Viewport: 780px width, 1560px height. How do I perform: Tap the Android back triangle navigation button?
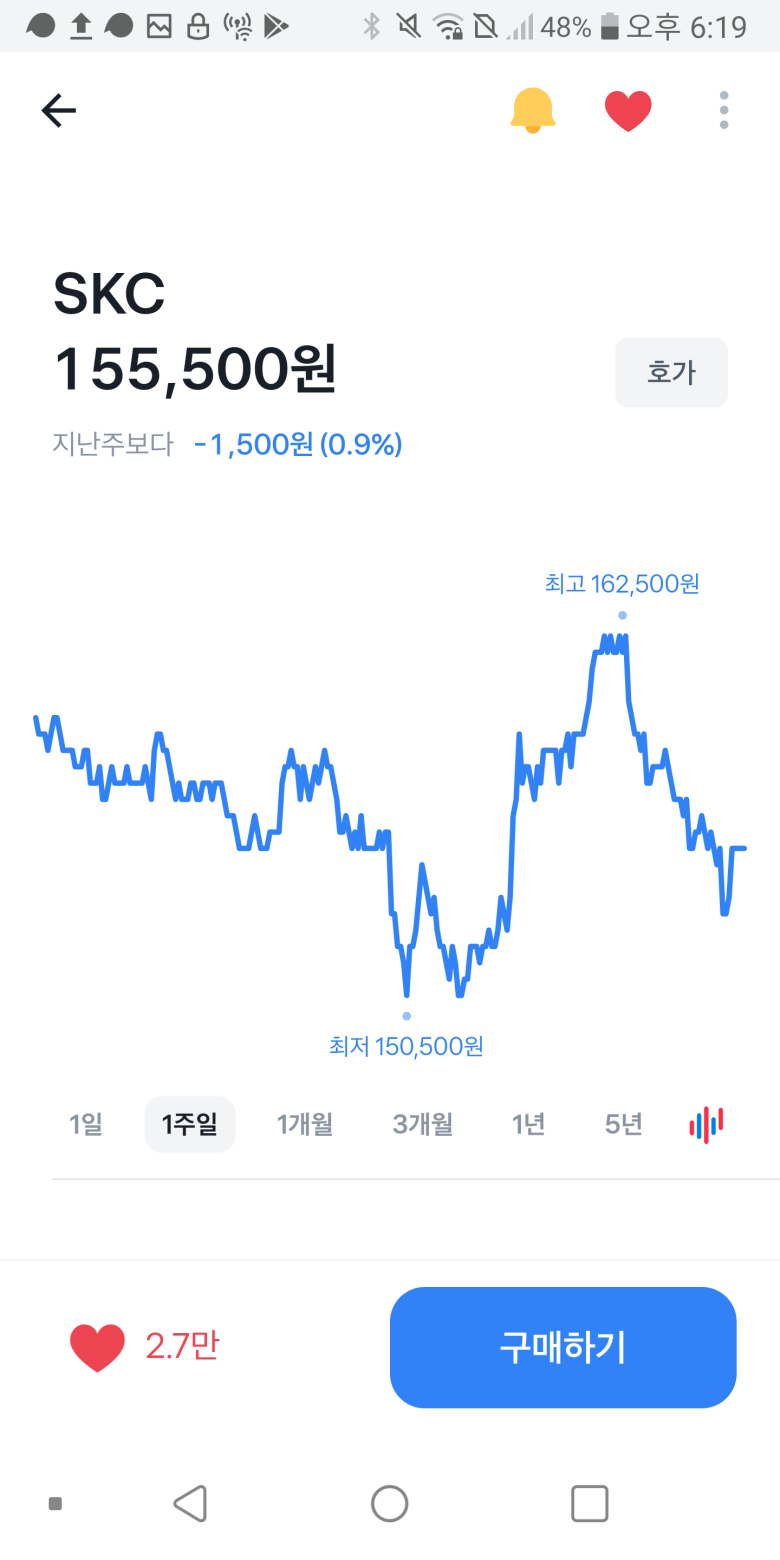(190, 1503)
